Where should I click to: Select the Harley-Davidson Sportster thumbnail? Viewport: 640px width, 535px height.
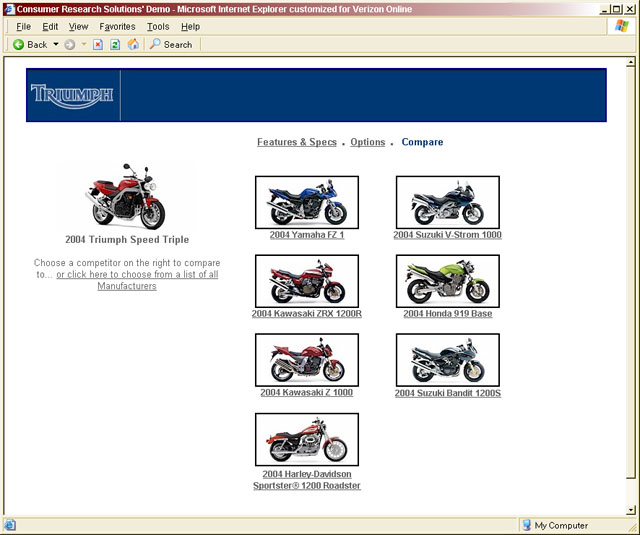(307, 440)
